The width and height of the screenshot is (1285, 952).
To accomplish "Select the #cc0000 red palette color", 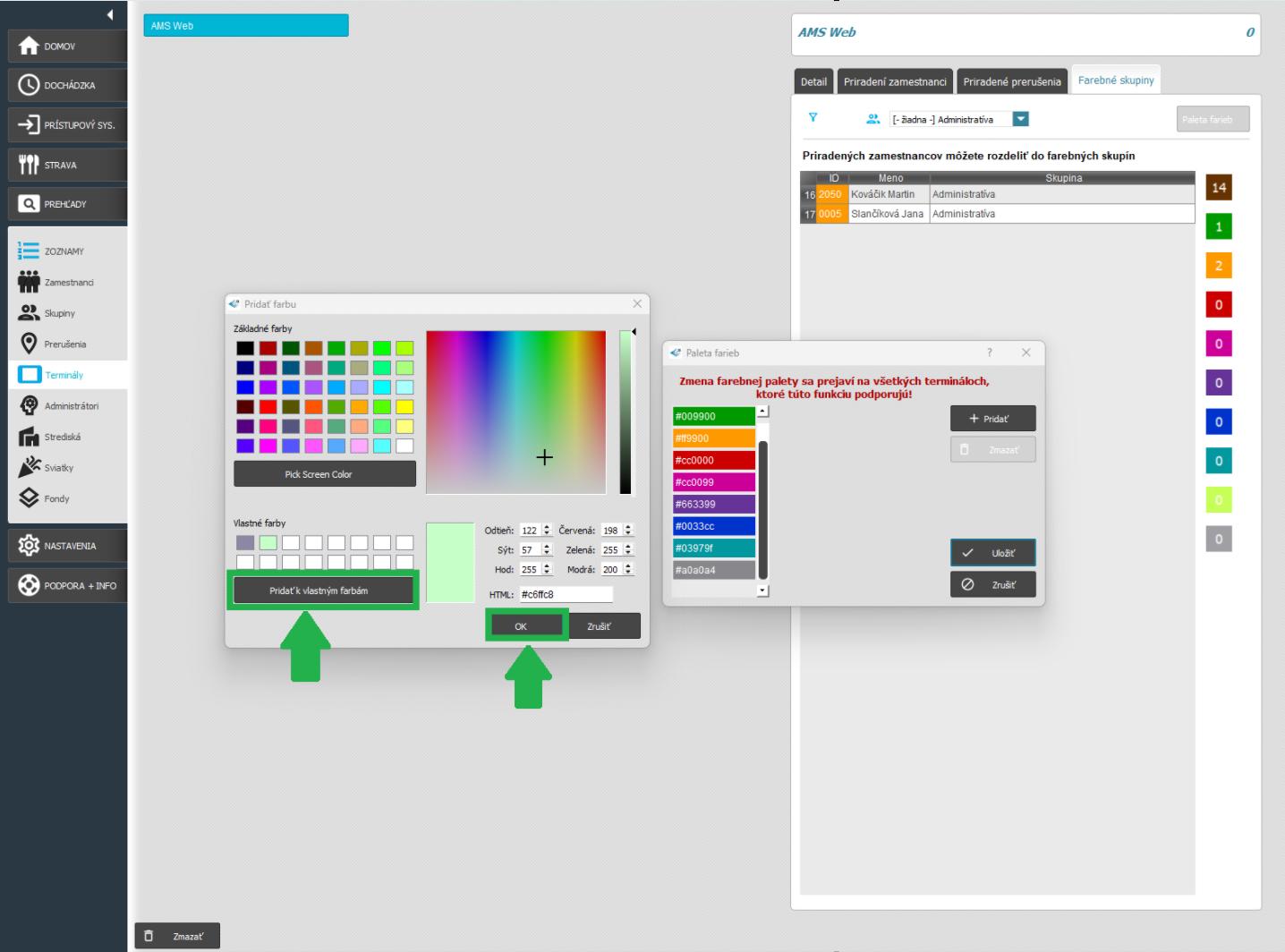I will coord(713,460).
